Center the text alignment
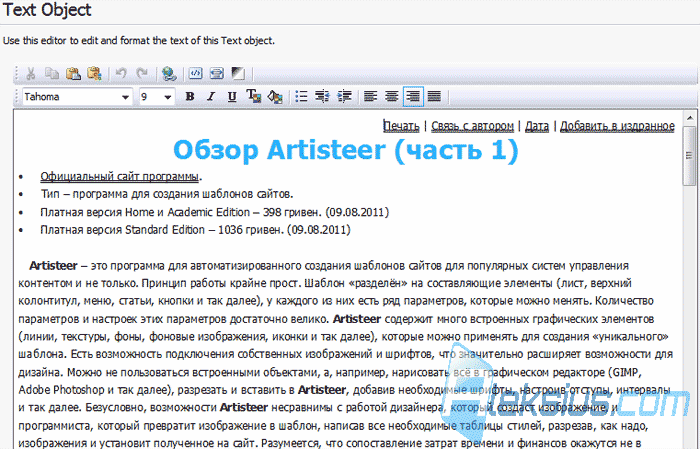Viewport: 700px width, 449px height. pos(392,96)
